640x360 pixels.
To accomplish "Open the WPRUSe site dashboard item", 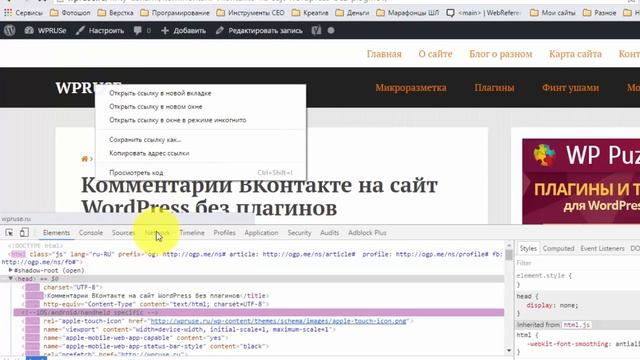I will click(x=45, y=31).
